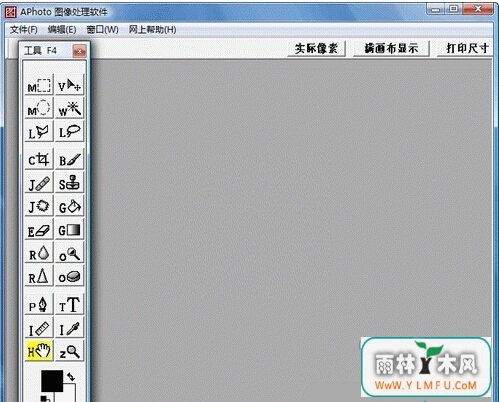Select the move tool (V)

click(x=69, y=85)
